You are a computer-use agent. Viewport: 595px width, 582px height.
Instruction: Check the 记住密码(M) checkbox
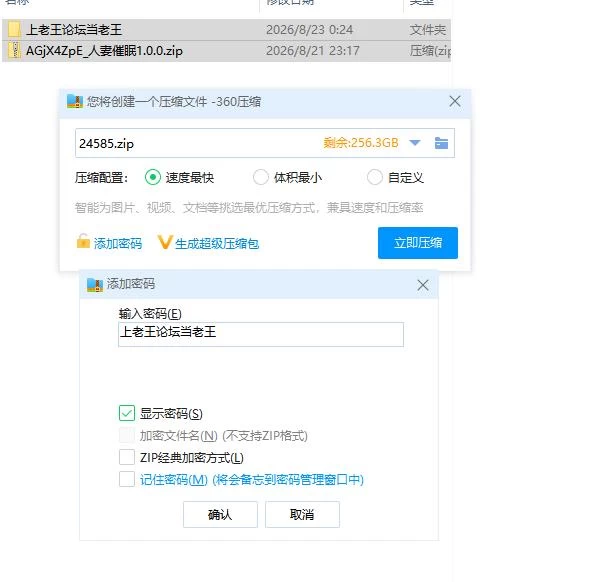pos(127,479)
